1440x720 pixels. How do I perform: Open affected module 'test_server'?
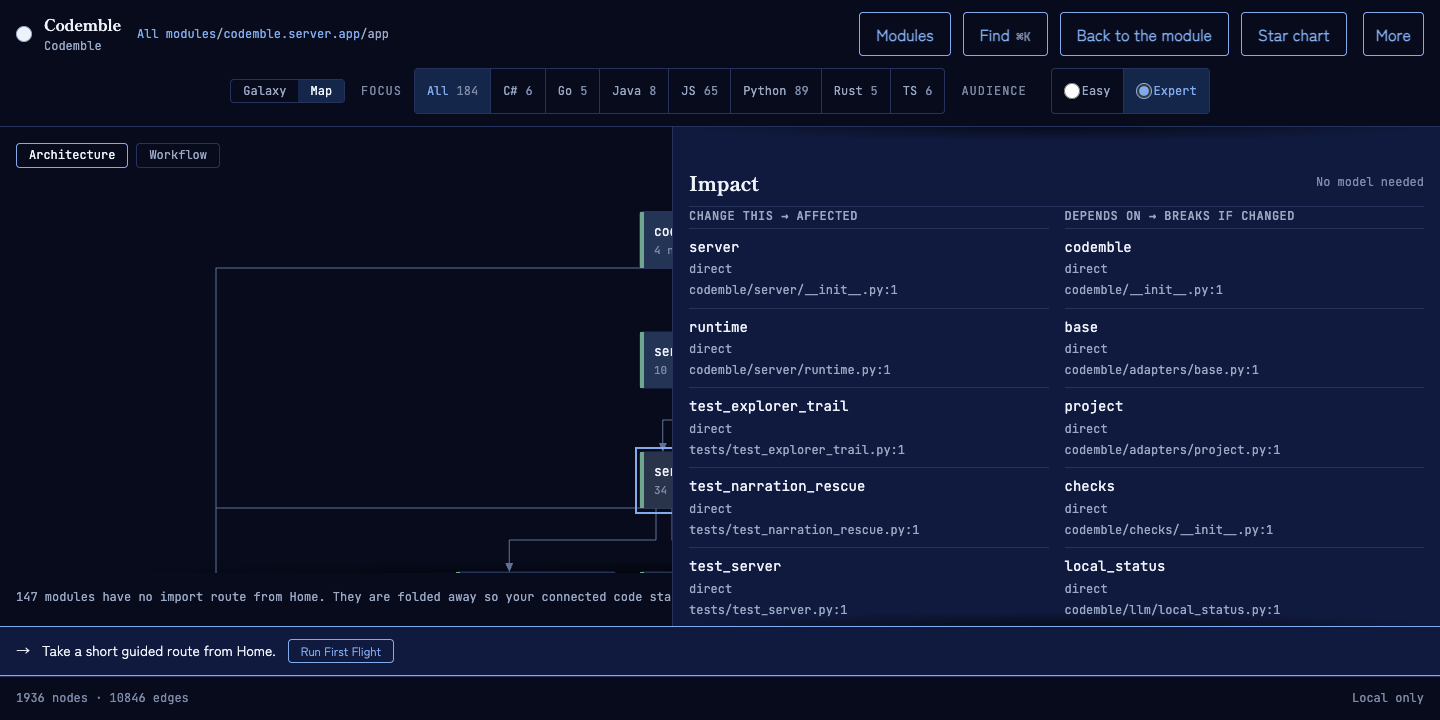point(735,566)
